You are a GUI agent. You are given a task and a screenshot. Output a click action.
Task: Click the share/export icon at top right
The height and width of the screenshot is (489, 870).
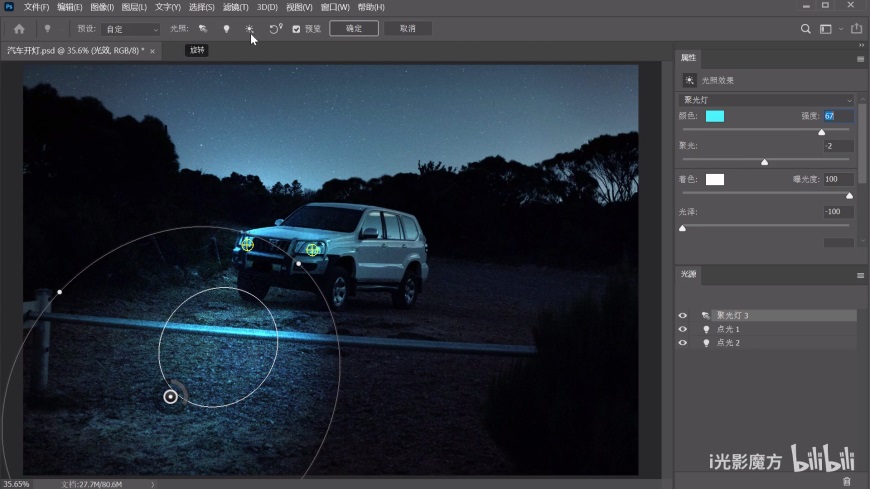click(857, 28)
